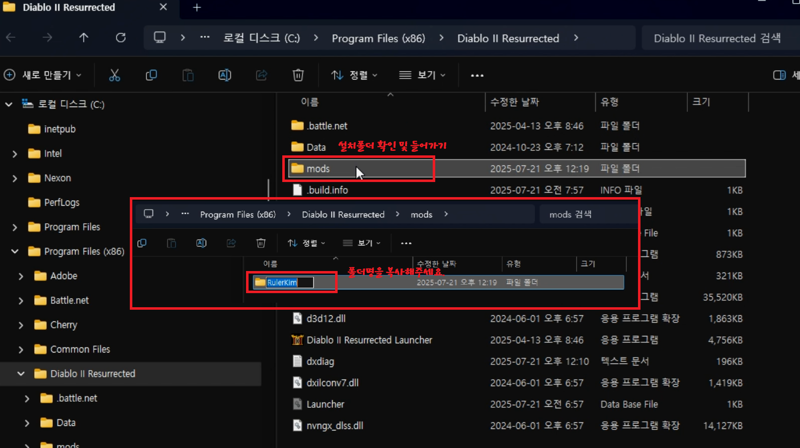
Task: Collapse the 로컬 디스크 (C:) tree node
Action: coord(9,105)
